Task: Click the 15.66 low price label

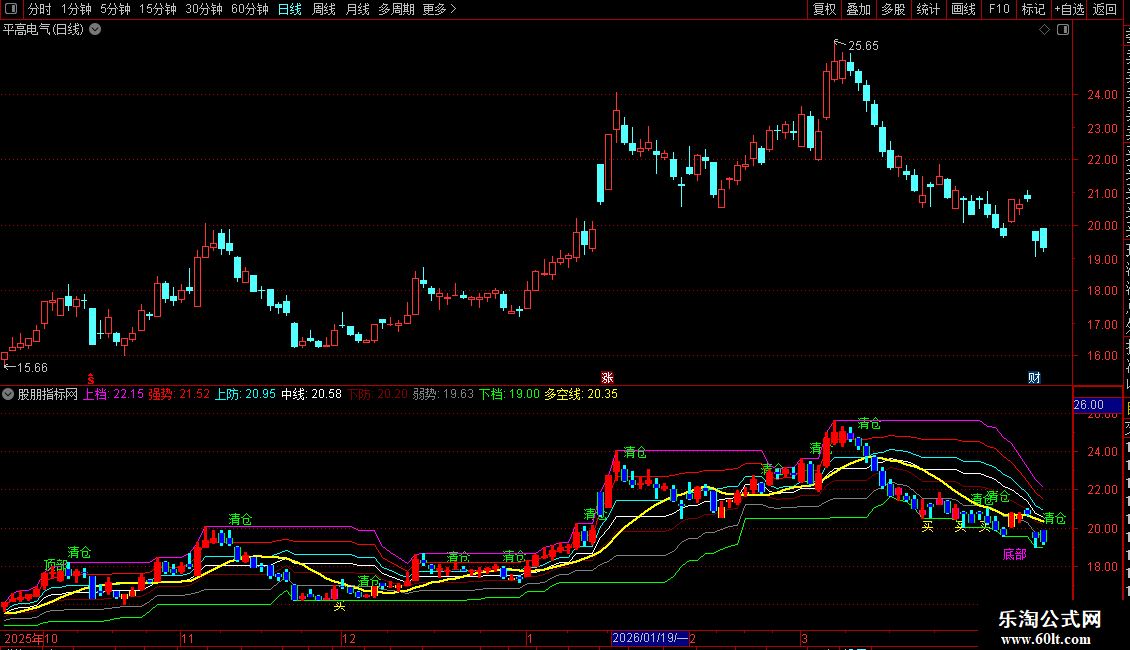Action: coord(32,368)
